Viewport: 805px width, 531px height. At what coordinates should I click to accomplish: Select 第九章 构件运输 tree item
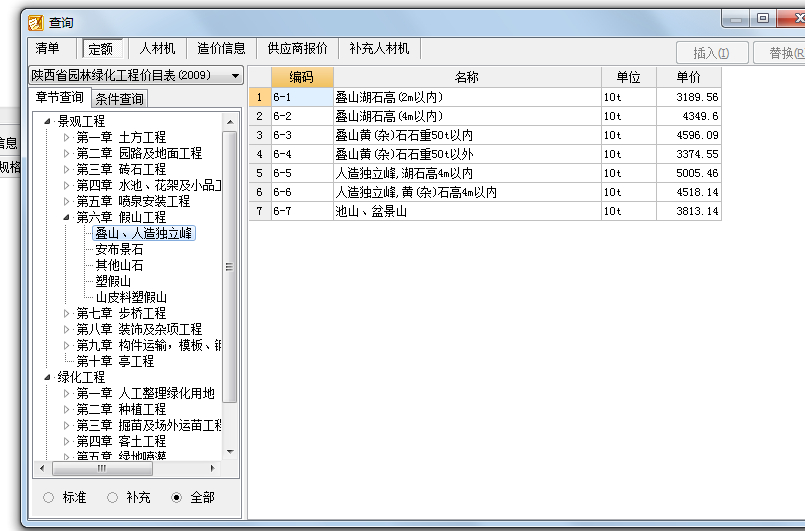tap(149, 346)
